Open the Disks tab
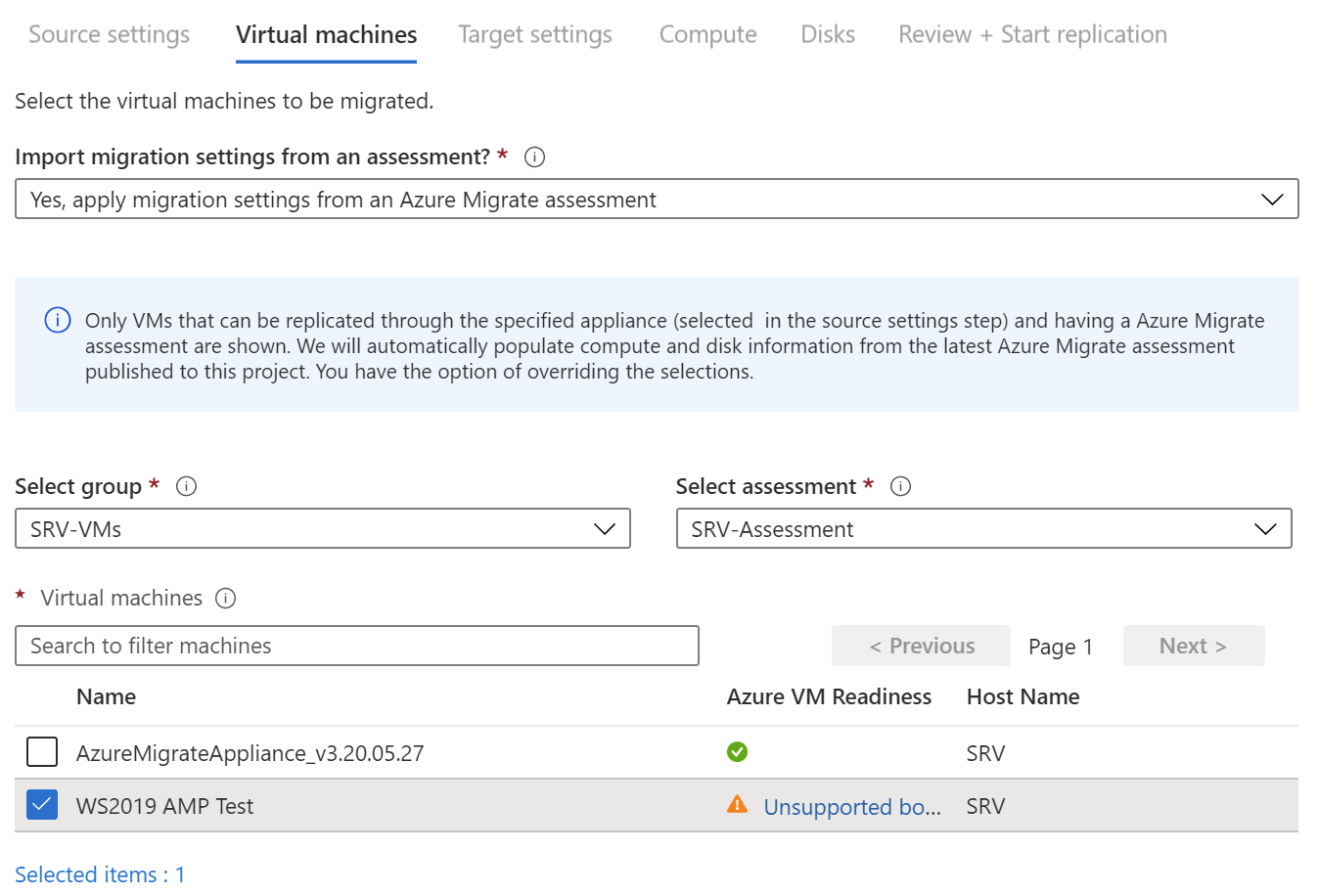 click(828, 34)
